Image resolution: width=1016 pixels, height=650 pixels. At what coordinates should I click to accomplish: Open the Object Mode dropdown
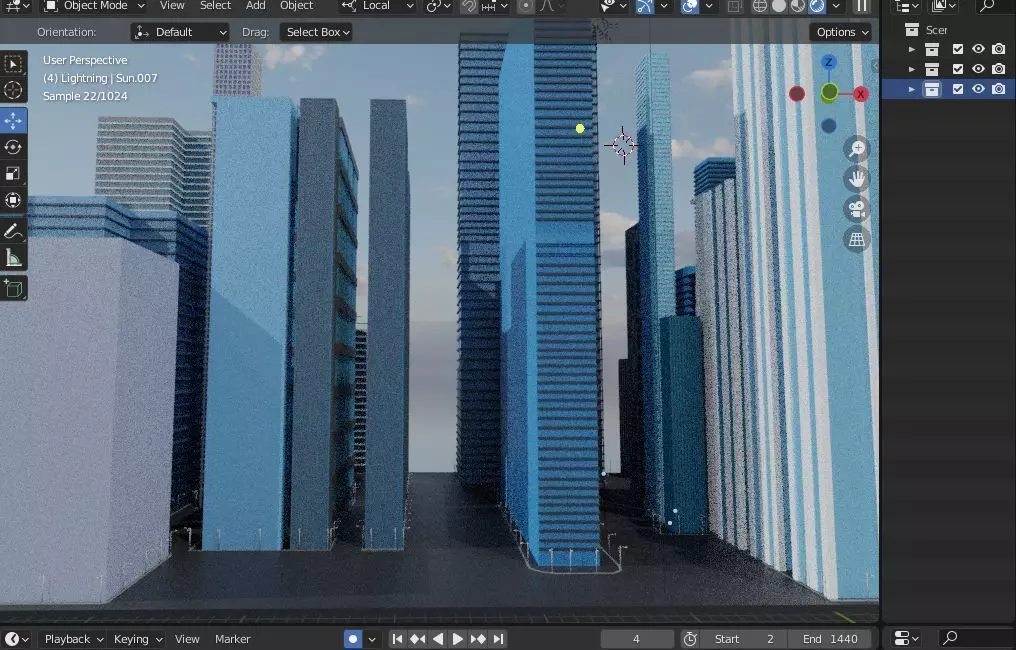pyautogui.click(x=95, y=6)
